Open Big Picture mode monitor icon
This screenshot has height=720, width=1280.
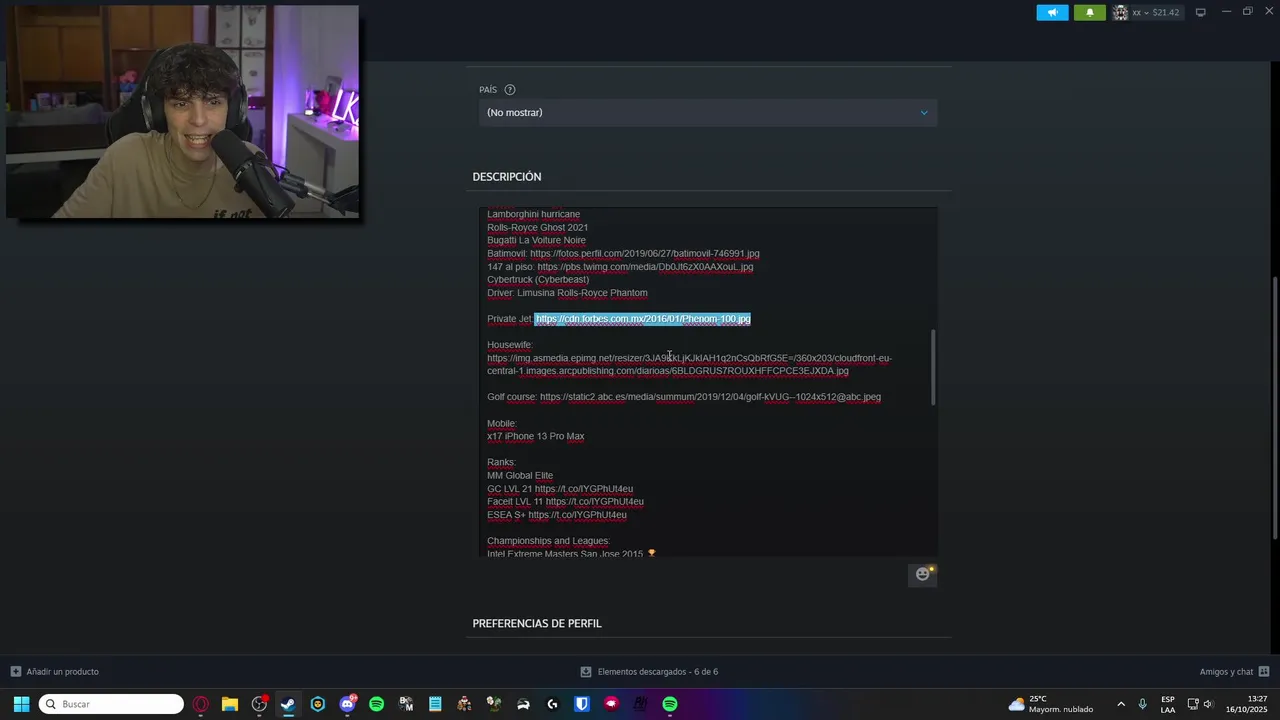click(1201, 12)
